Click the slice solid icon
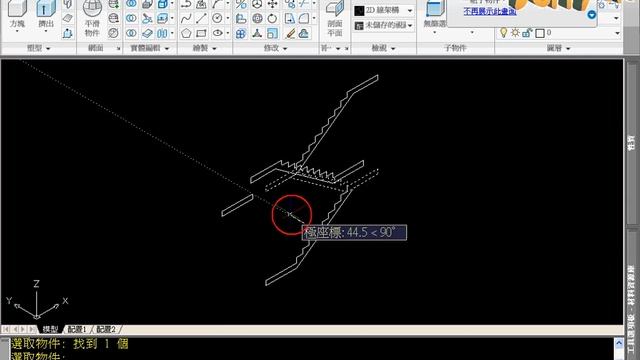 pyautogui.click(x=147, y=18)
